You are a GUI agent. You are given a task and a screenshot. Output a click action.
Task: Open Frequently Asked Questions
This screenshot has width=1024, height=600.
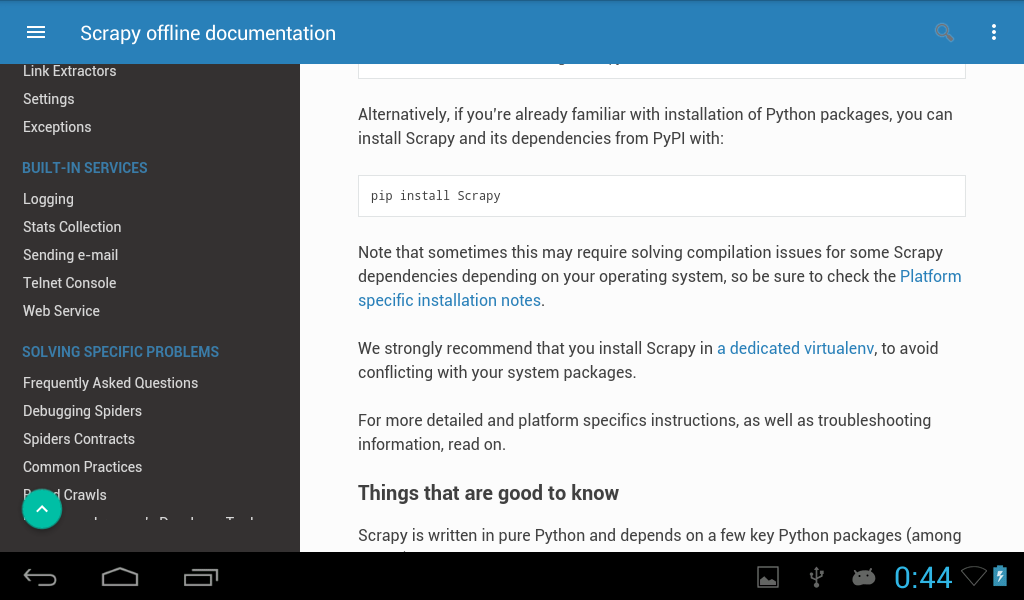[110, 383]
